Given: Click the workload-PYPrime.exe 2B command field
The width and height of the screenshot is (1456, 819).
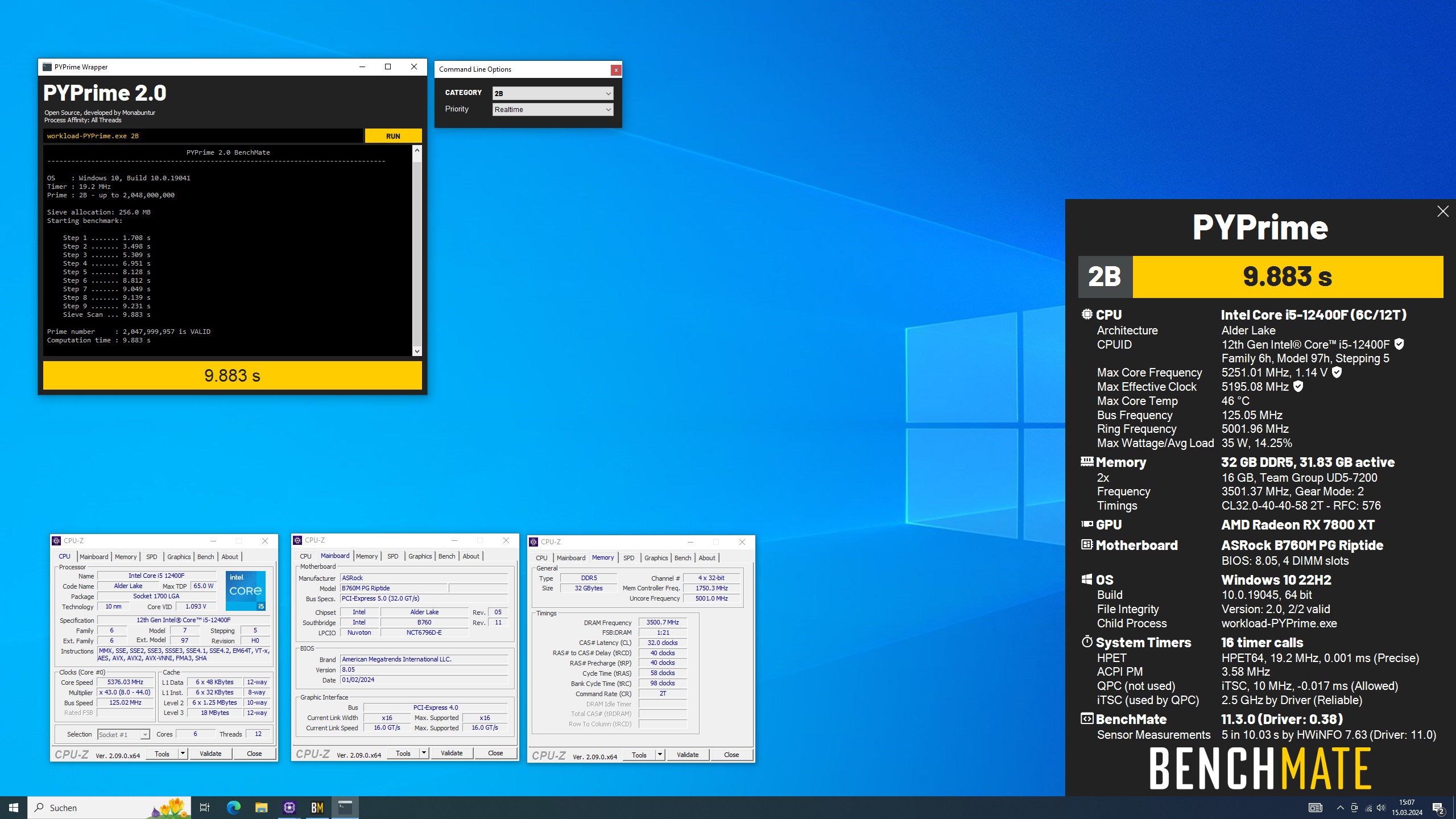Looking at the screenshot, I should click(x=203, y=136).
